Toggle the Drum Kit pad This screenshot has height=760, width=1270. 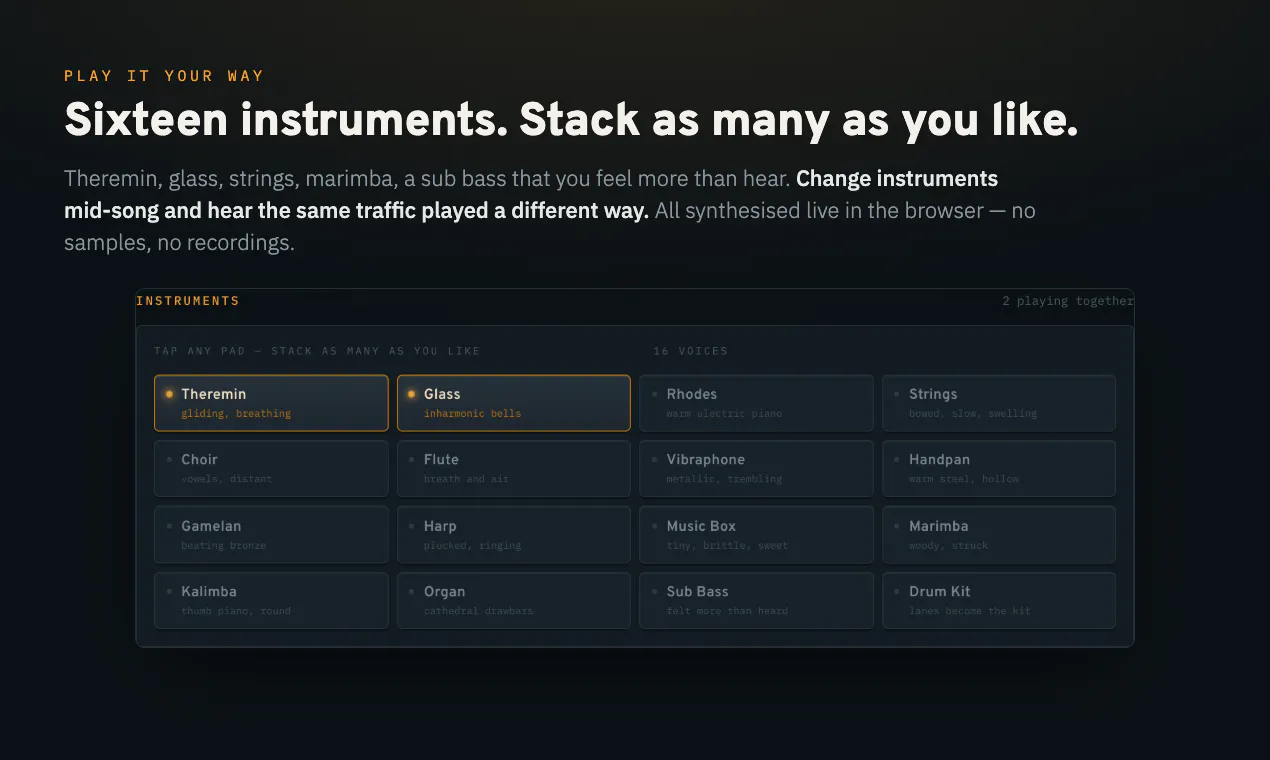point(999,600)
